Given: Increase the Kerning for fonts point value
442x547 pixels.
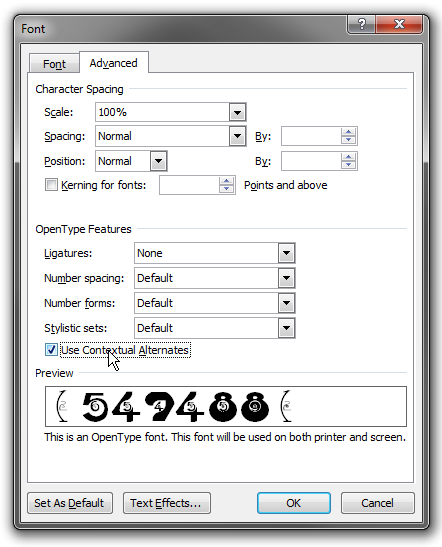Looking at the screenshot, I should (x=226, y=181).
